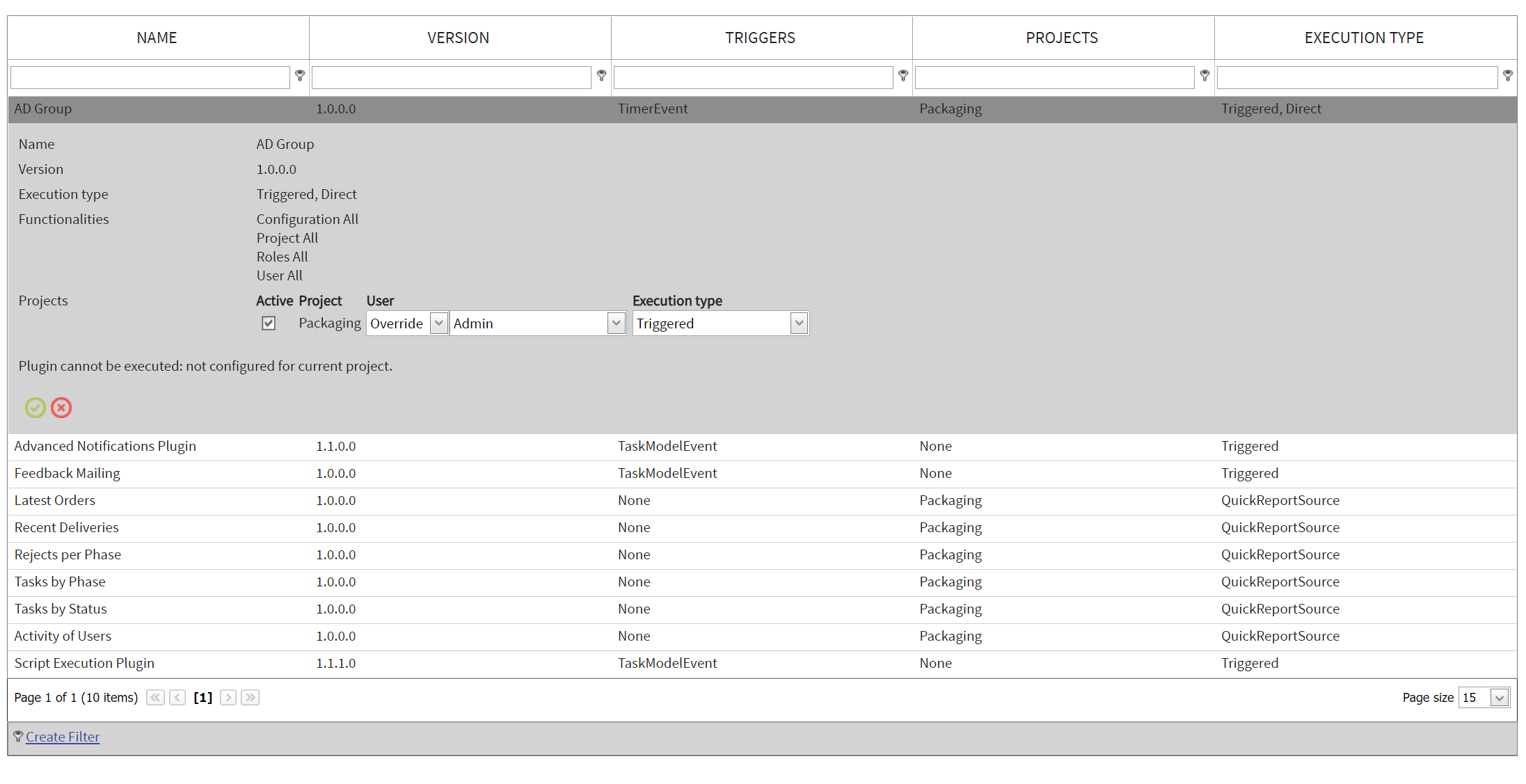Click the first page arrow in pagination

click(x=155, y=697)
